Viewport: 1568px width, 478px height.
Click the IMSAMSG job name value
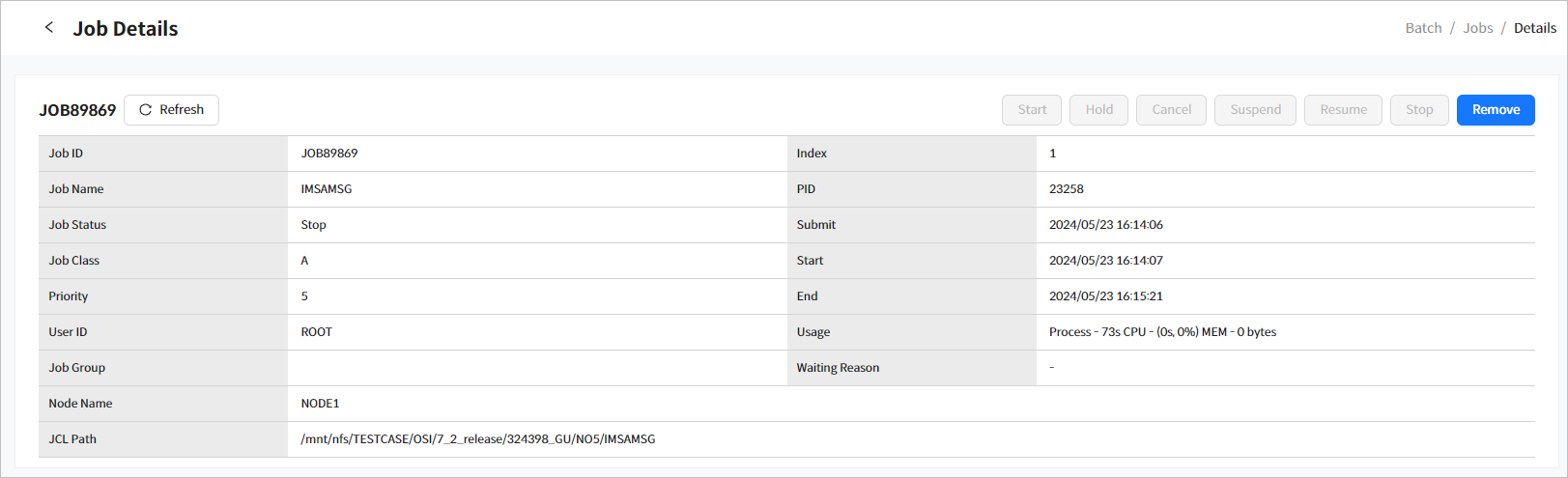pyautogui.click(x=327, y=189)
